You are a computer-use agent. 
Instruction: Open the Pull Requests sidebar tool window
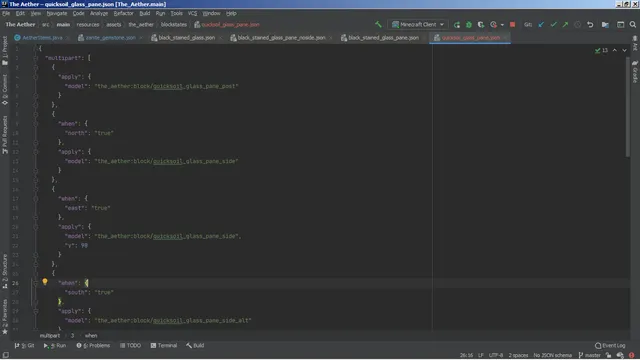[4, 135]
